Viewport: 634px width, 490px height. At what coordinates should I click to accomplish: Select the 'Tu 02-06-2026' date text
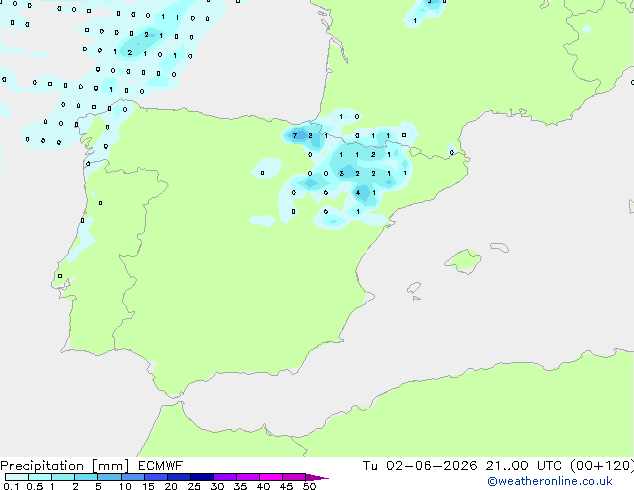420,466
